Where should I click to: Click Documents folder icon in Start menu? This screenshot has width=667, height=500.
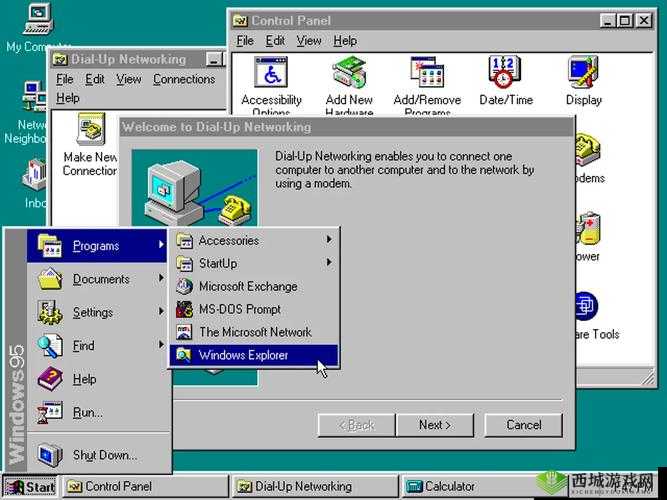point(50,279)
